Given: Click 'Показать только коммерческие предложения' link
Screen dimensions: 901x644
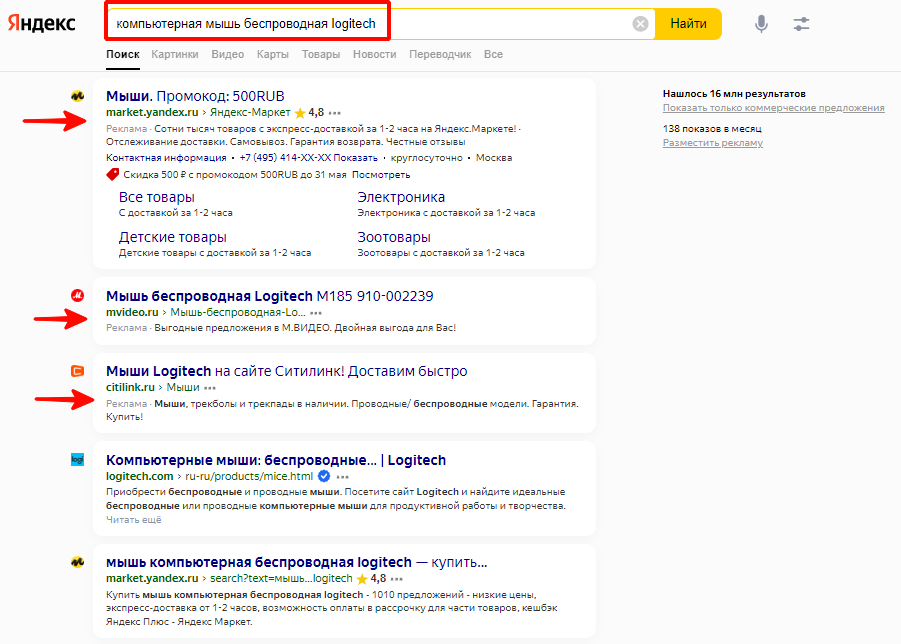Looking at the screenshot, I should point(773,108).
